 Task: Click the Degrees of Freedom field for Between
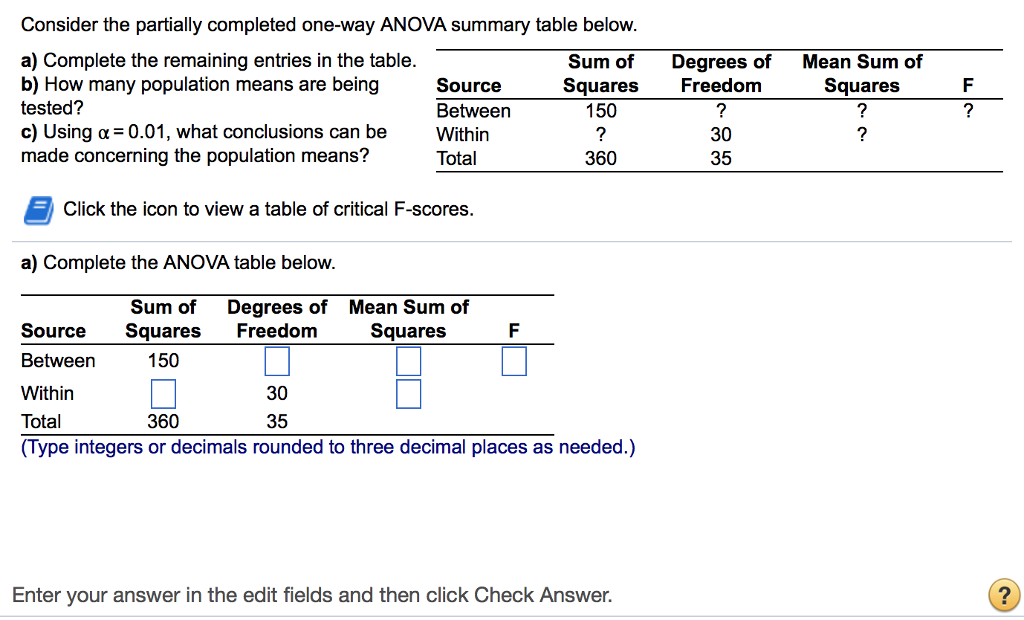[276, 361]
